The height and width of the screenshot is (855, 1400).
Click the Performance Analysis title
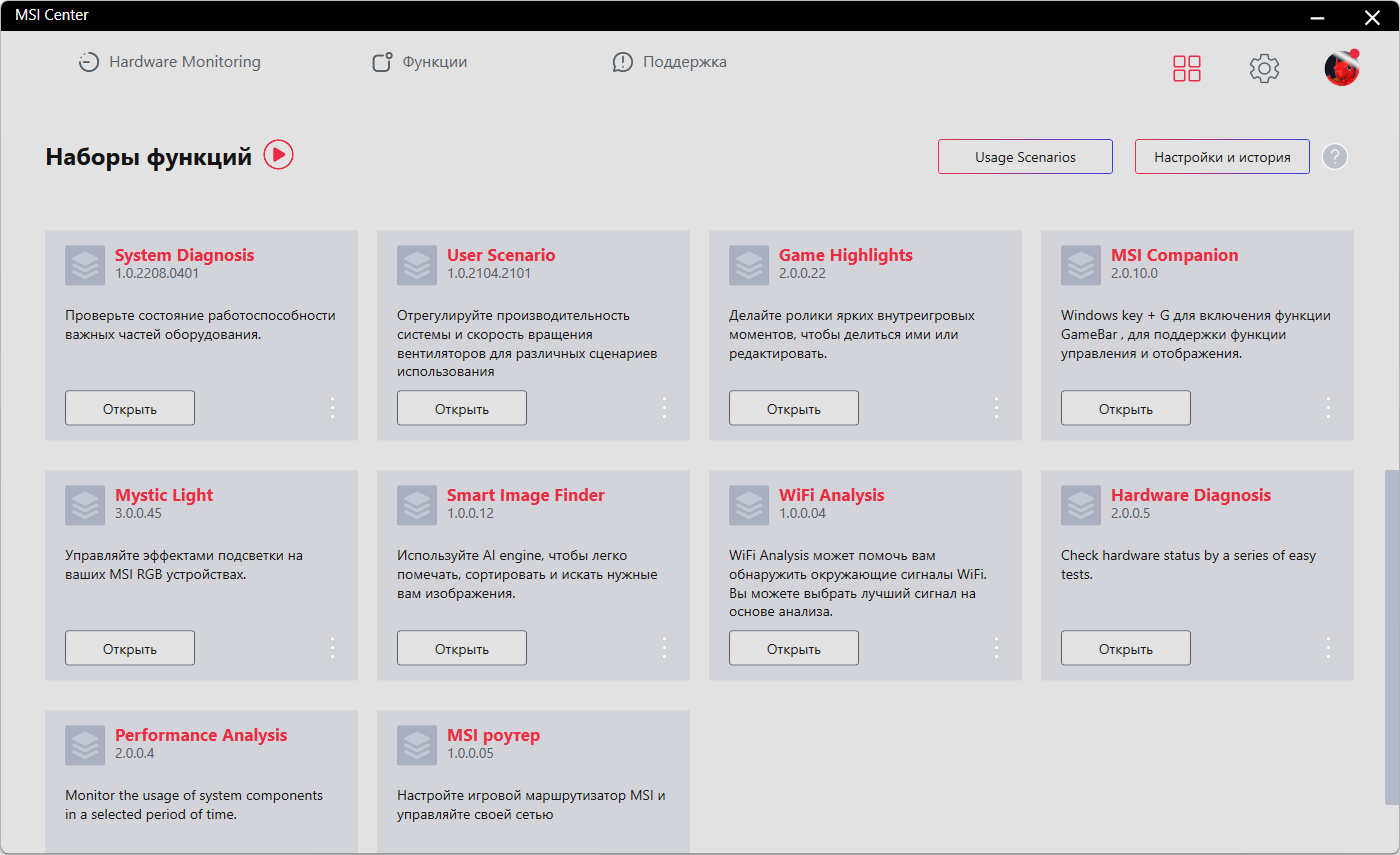201,735
